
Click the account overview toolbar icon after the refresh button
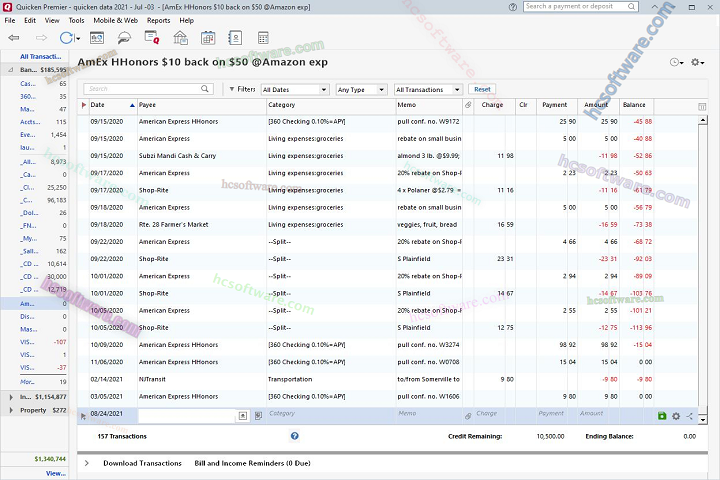[97, 38]
